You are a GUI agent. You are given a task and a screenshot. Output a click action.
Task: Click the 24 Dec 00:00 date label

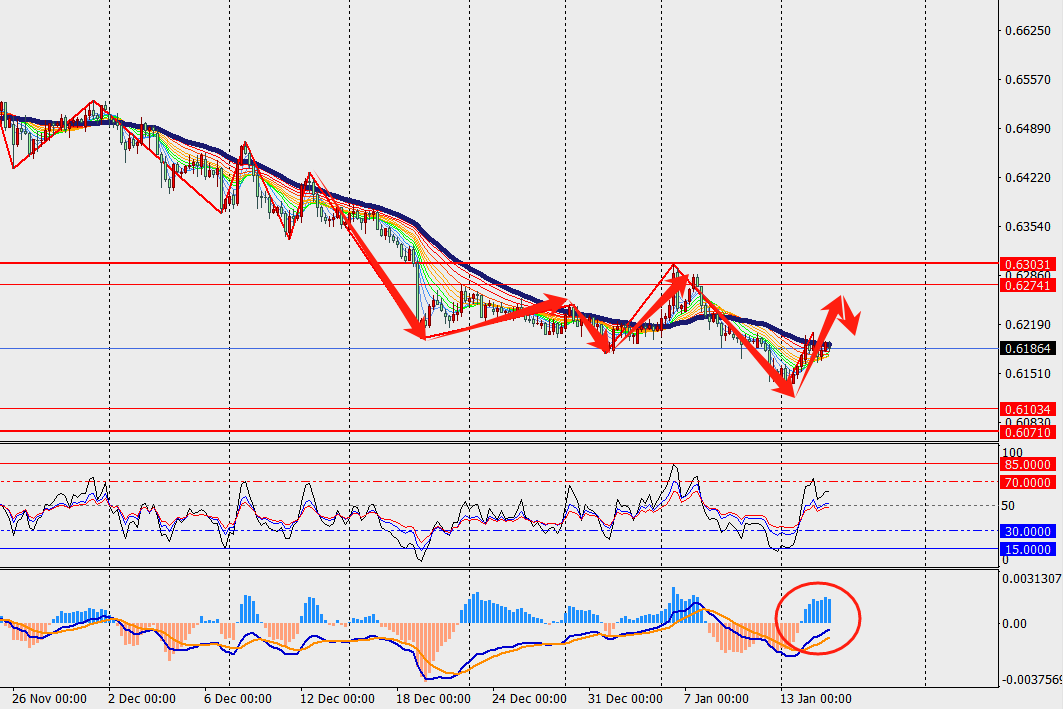click(529, 699)
